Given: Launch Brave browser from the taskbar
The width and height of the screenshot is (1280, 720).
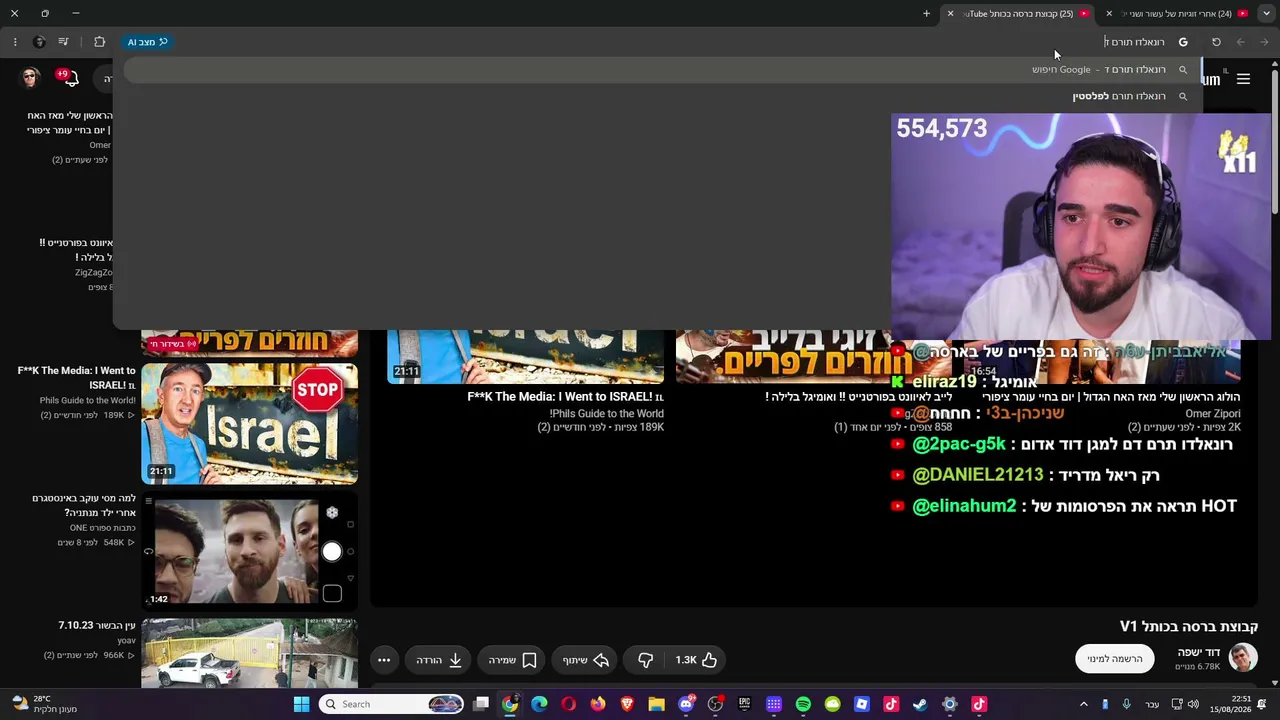Looking at the screenshot, I should click(627, 704).
